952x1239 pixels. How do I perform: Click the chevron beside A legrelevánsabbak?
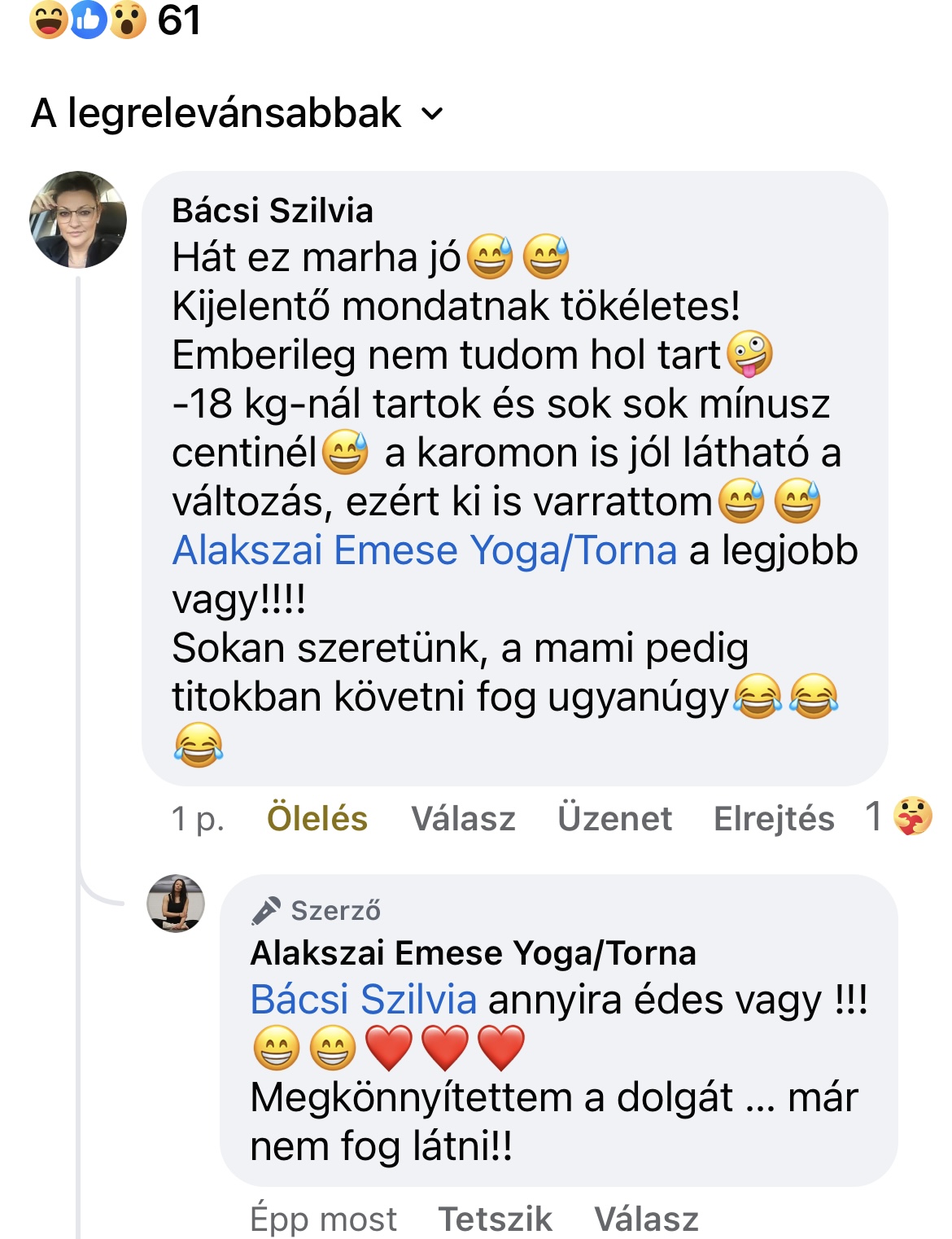point(433,114)
